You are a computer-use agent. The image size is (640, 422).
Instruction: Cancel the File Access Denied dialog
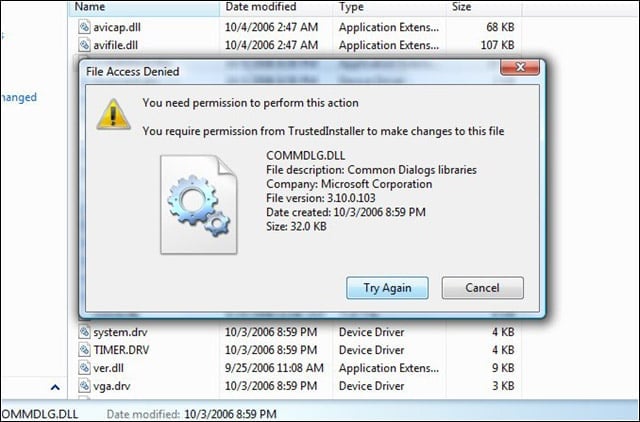coord(482,288)
